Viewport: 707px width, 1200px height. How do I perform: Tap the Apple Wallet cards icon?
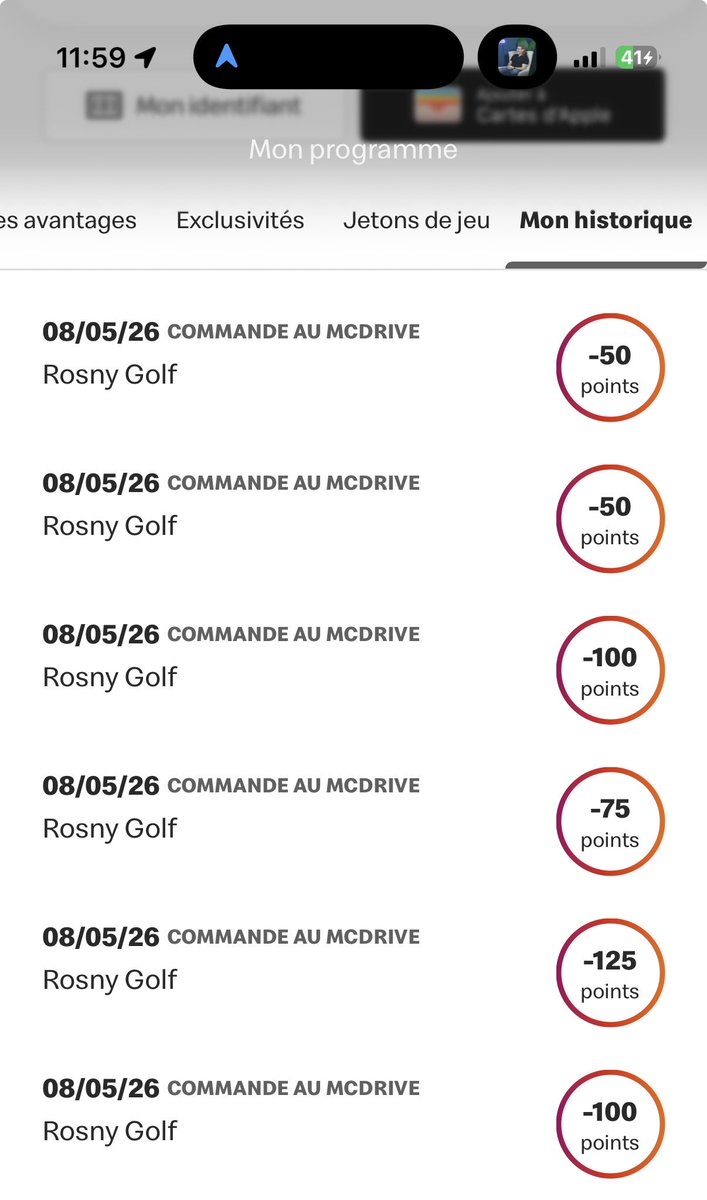(x=436, y=105)
